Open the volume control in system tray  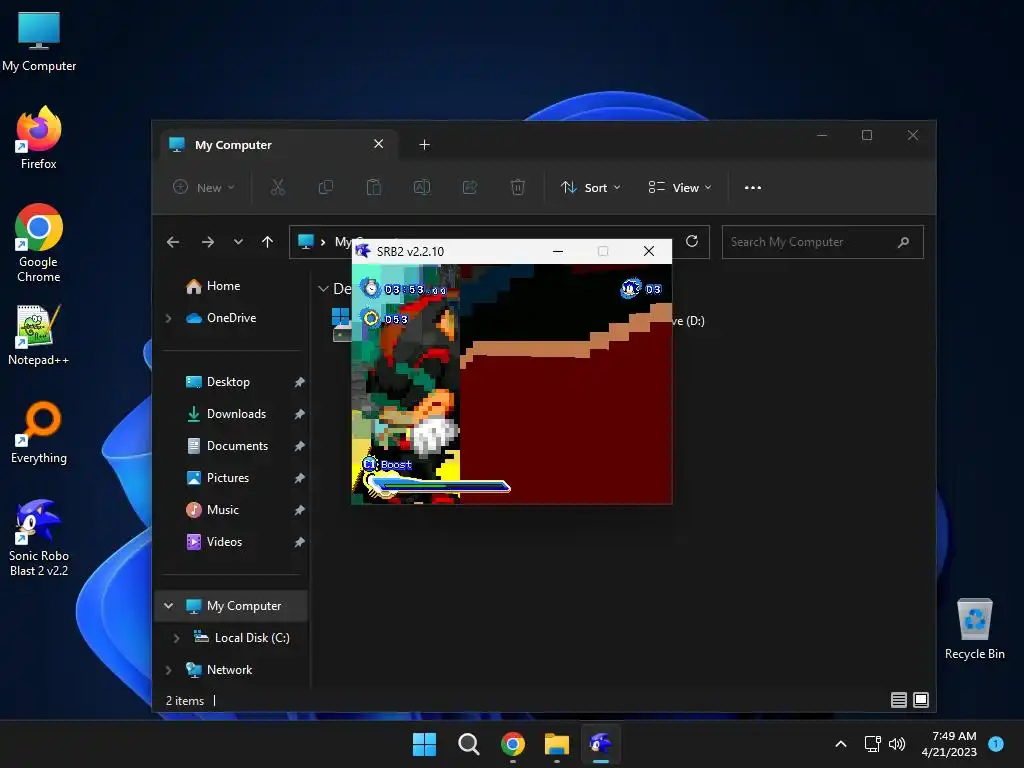897,744
